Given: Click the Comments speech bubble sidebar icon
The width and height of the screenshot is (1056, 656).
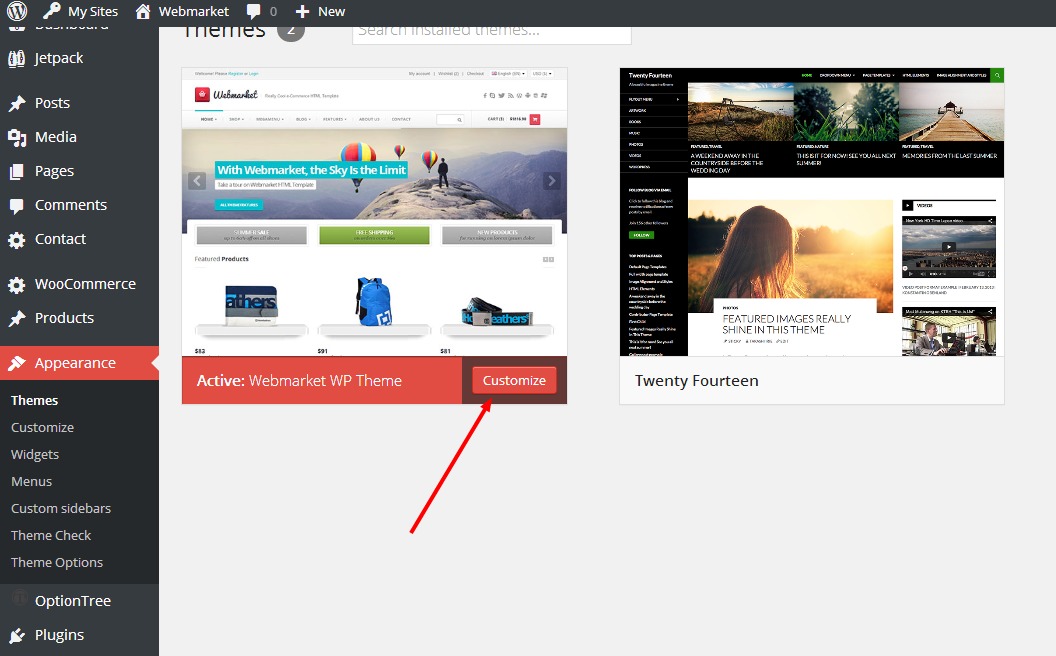Looking at the screenshot, I should pos(17,205).
